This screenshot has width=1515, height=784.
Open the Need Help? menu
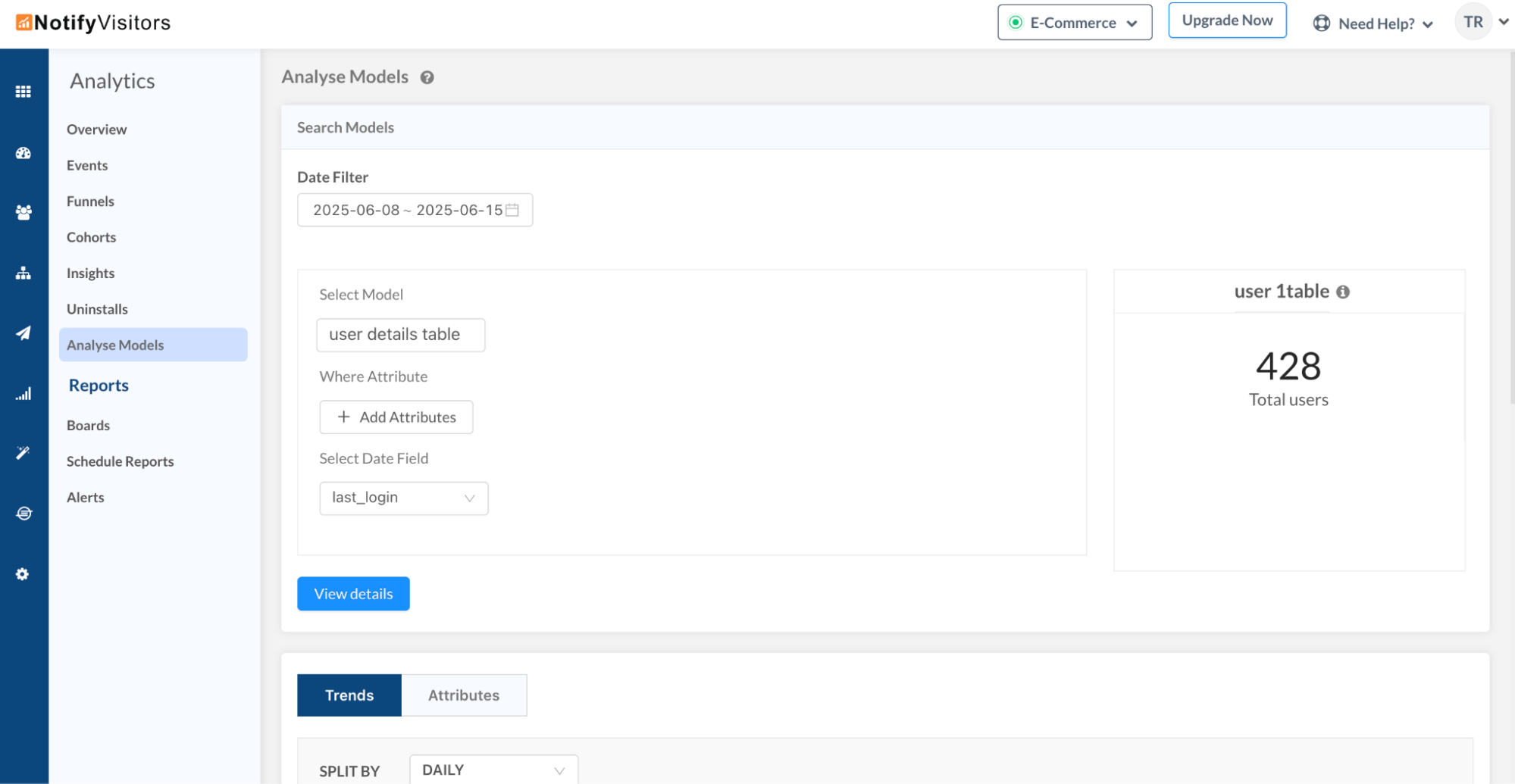point(1373,23)
